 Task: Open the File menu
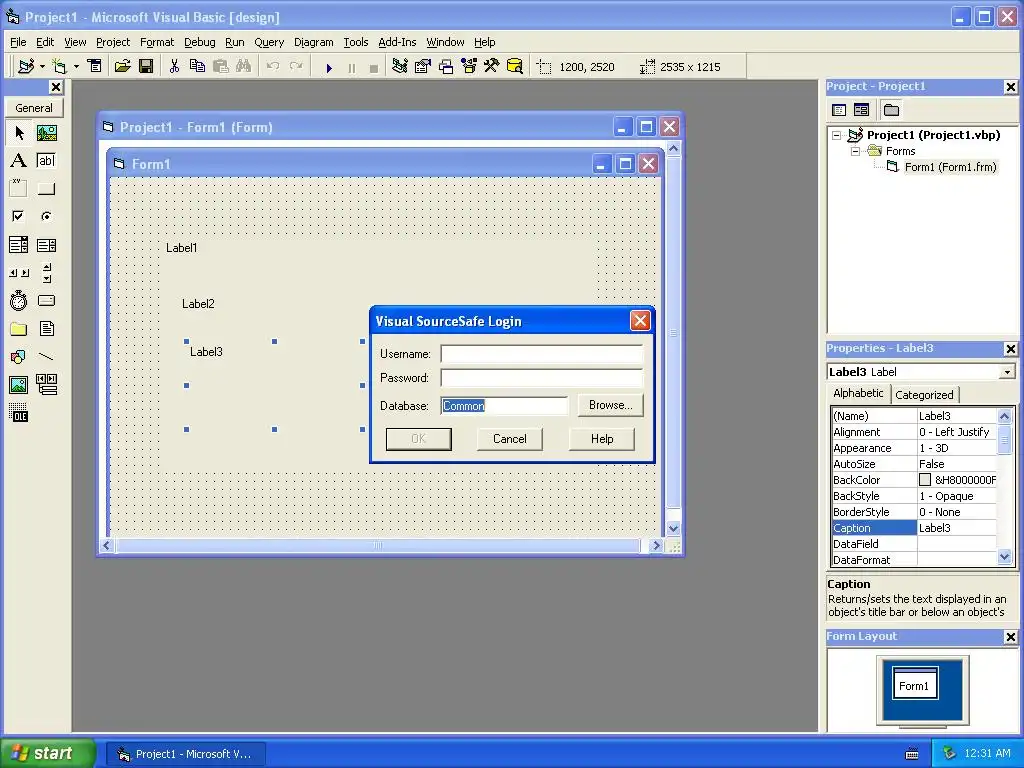[18, 42]
